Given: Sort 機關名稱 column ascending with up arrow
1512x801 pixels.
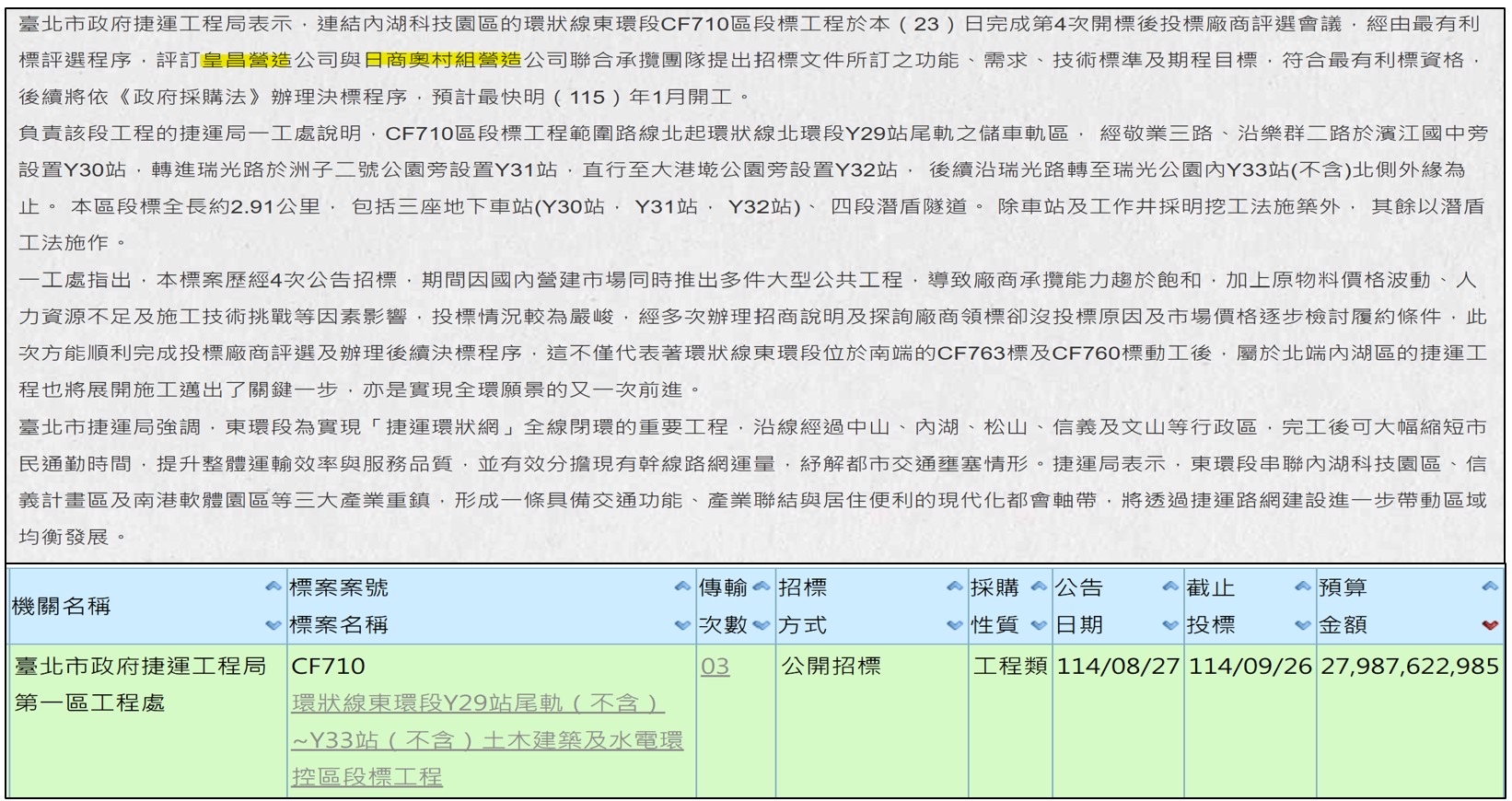Looking at the screenshot, I should [x=273, y=586].
